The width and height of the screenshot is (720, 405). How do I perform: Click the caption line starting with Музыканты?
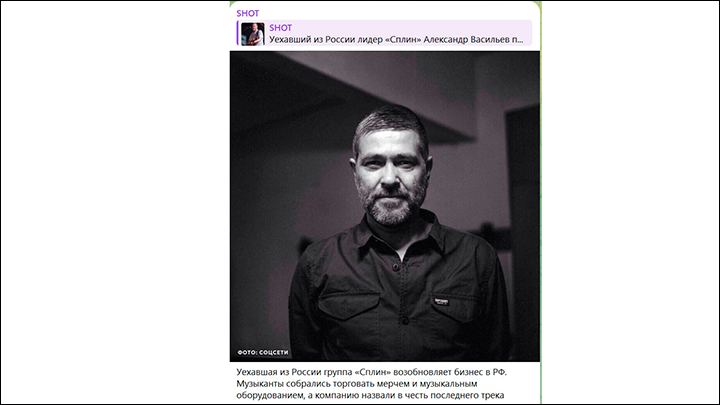coord(357,383)
